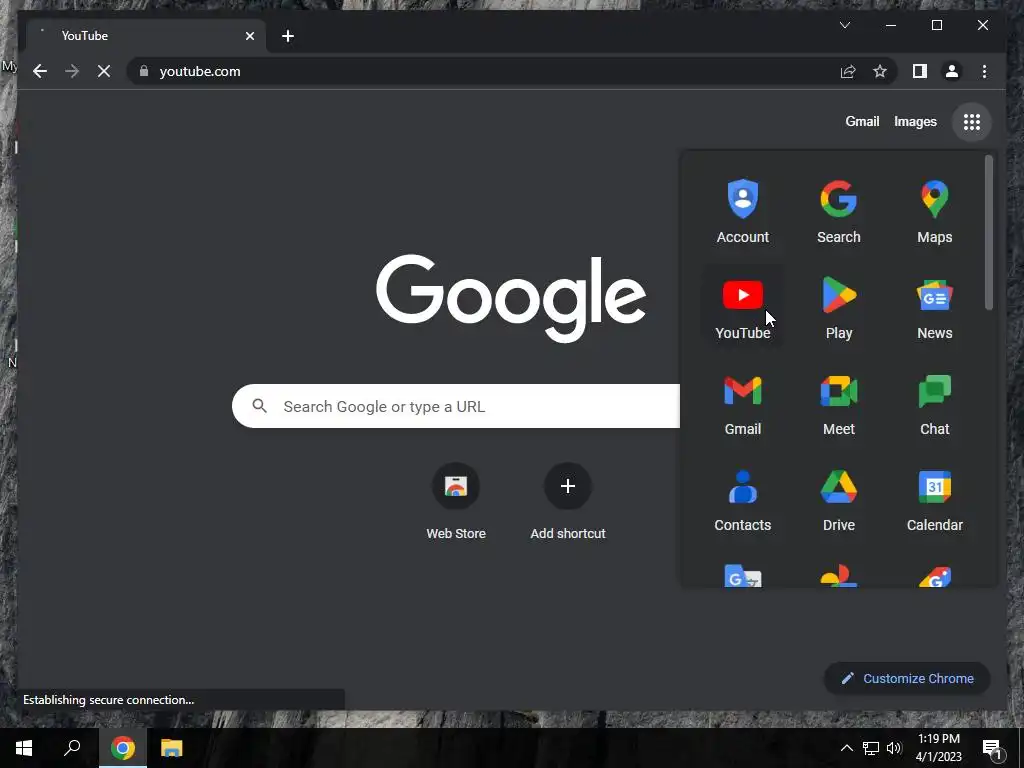Screen dimensions: 1024x768
Task: Open the Account app in Google apps panel
Action: tap(743, 212)
